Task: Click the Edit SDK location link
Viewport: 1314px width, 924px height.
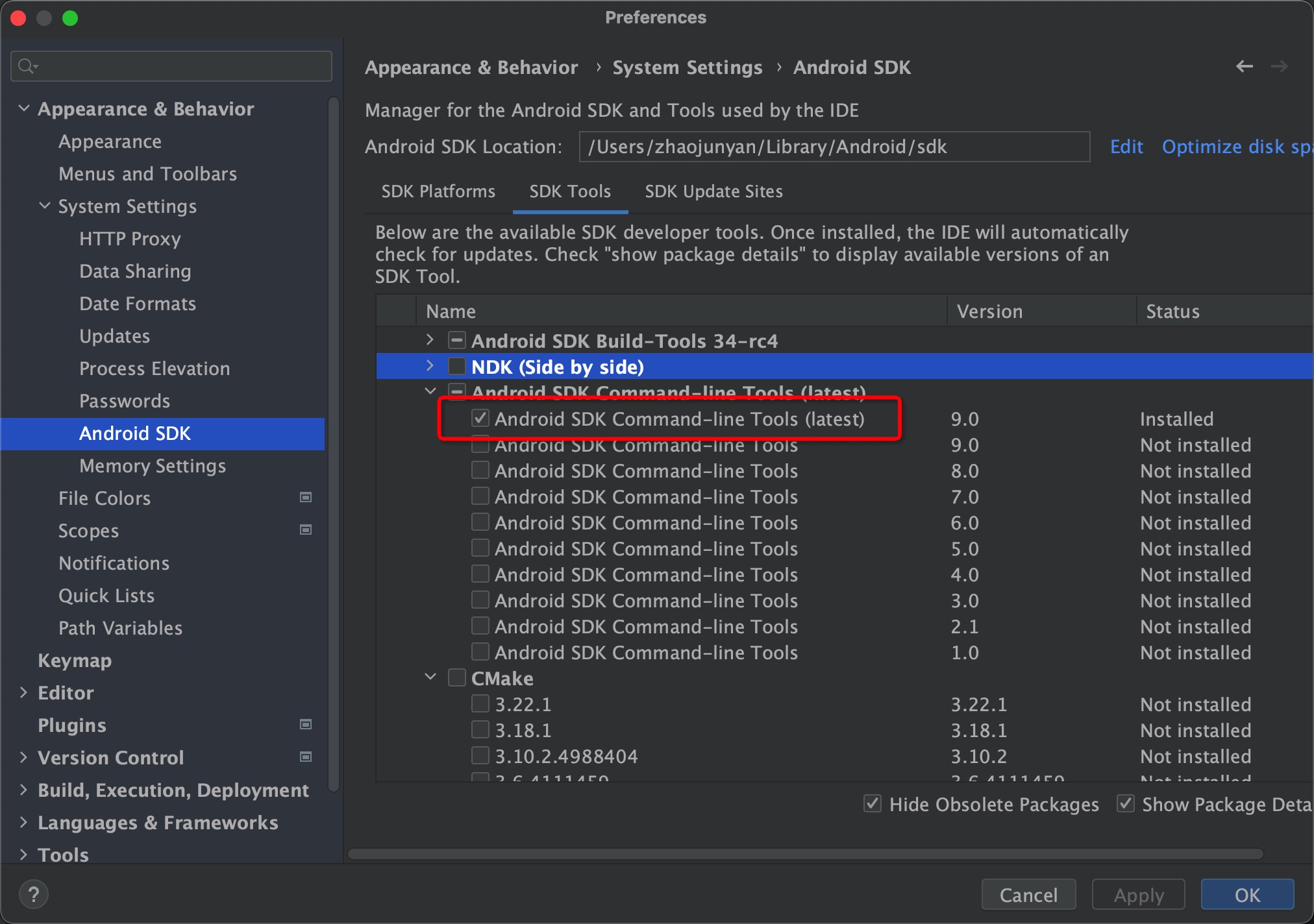Action: point(1126,147)
